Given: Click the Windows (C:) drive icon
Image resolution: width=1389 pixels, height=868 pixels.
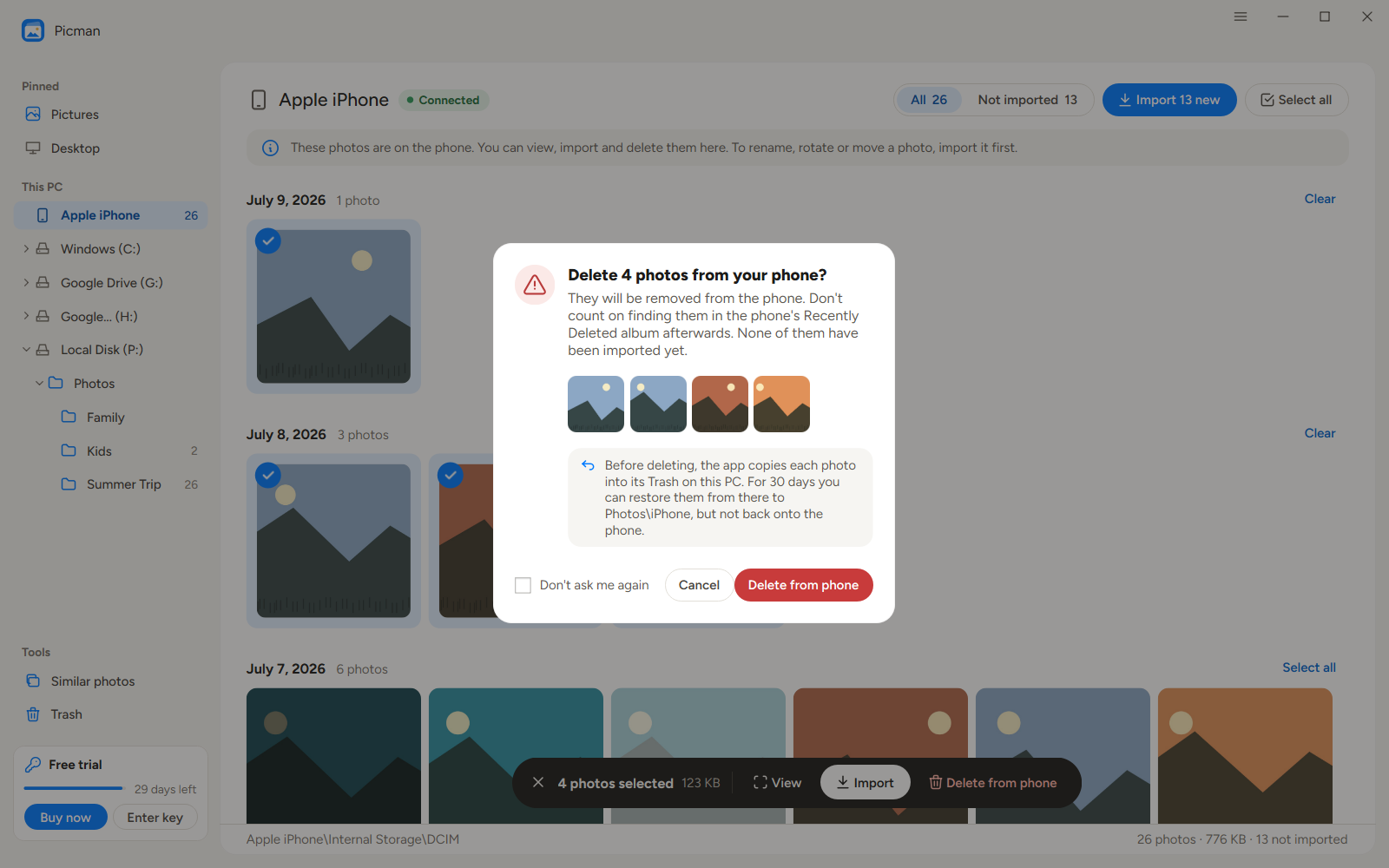Looking at the screenshot, I should click(x=43, y=249).
